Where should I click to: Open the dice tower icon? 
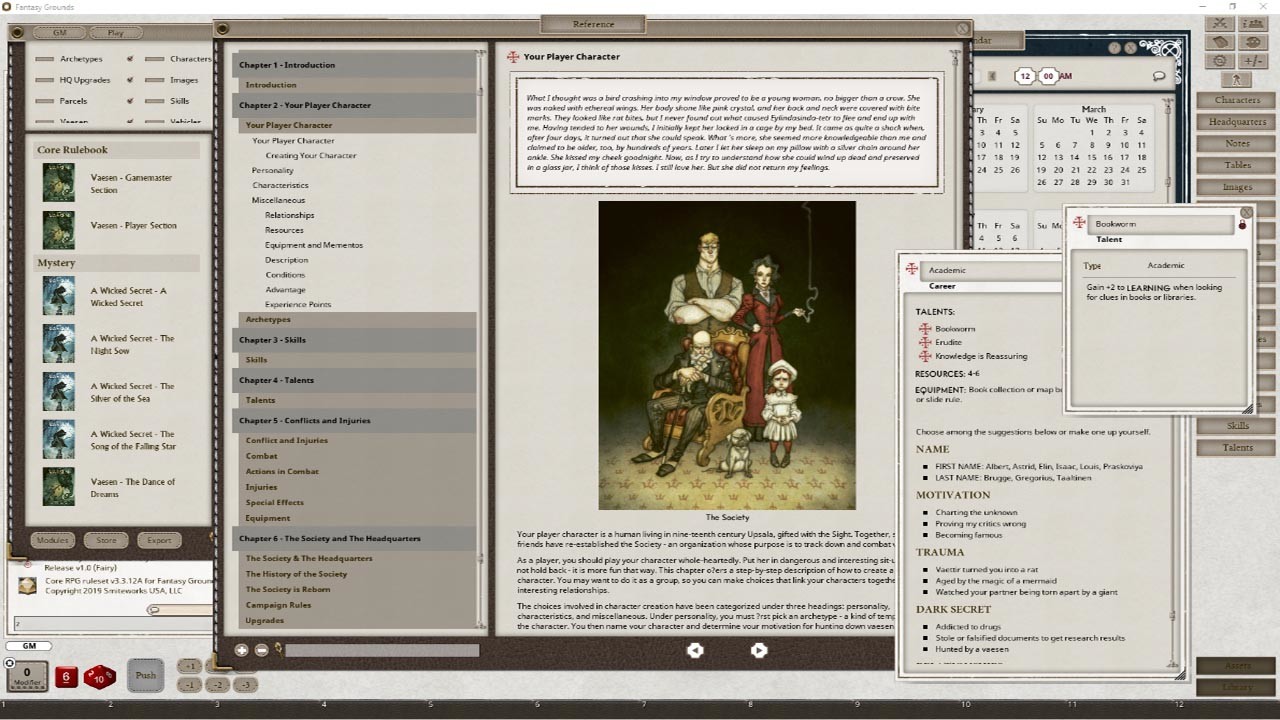1252,41
